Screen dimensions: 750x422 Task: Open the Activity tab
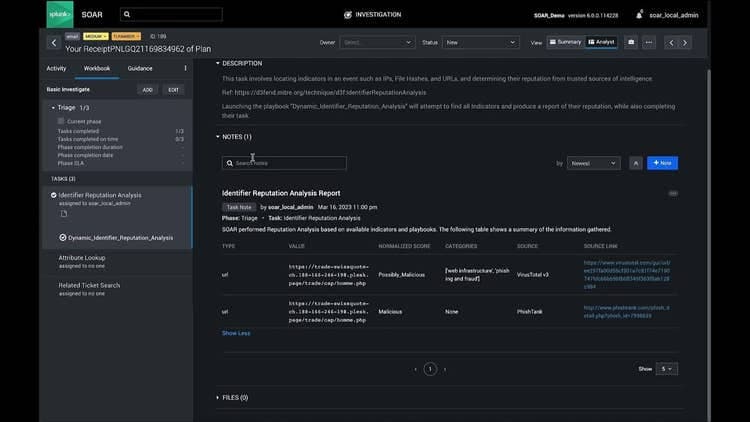[57, 68]
